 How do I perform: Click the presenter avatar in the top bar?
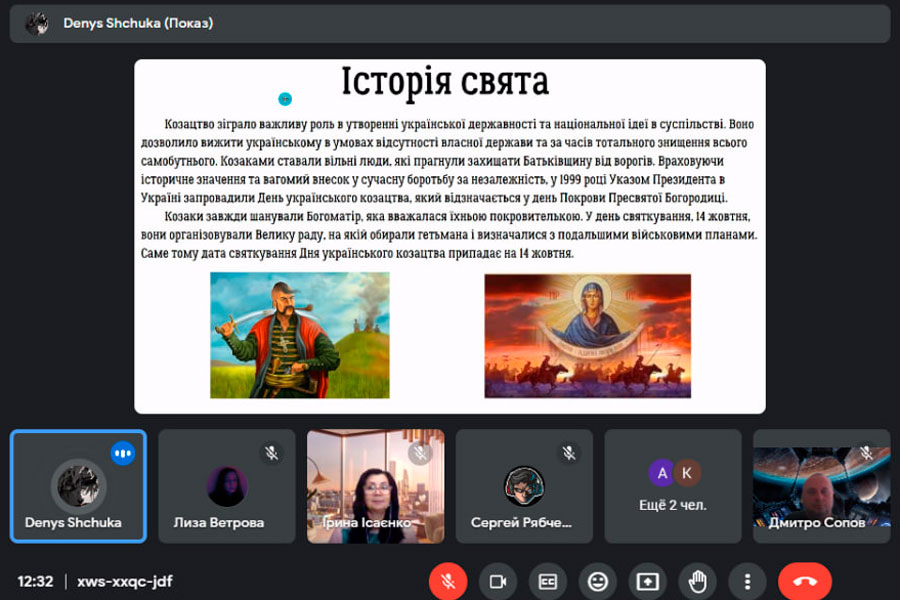(37, 24)
